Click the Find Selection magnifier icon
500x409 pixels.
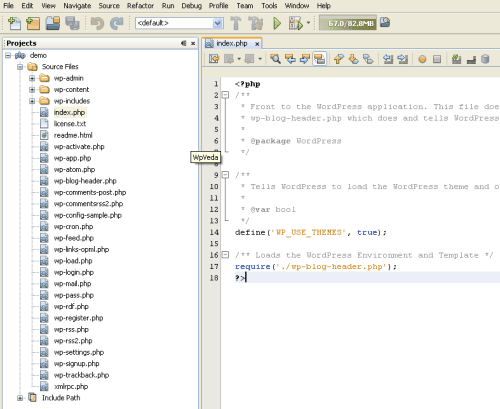coord(275,59)
